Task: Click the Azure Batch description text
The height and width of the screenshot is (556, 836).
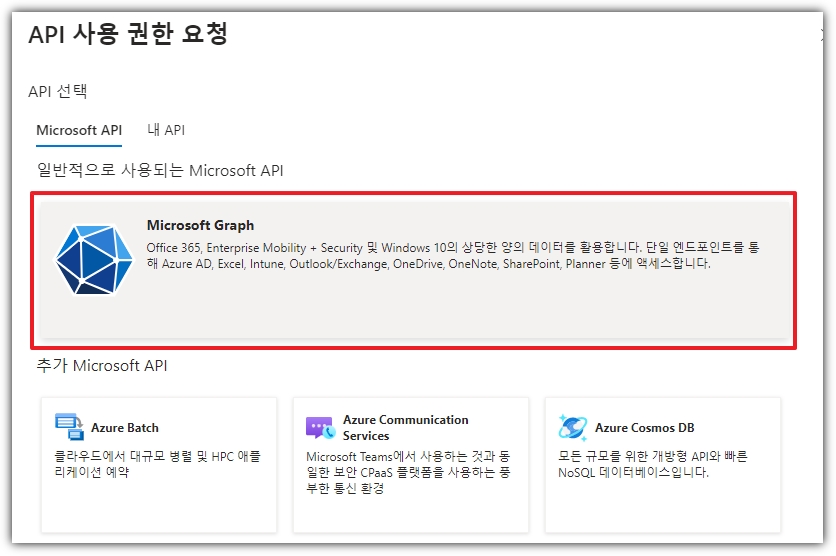Action: 157,464
